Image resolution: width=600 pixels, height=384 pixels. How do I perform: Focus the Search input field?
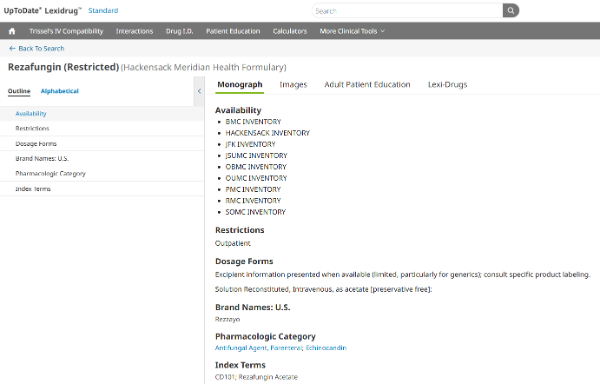pyautogui.click(x=407, y=11)
